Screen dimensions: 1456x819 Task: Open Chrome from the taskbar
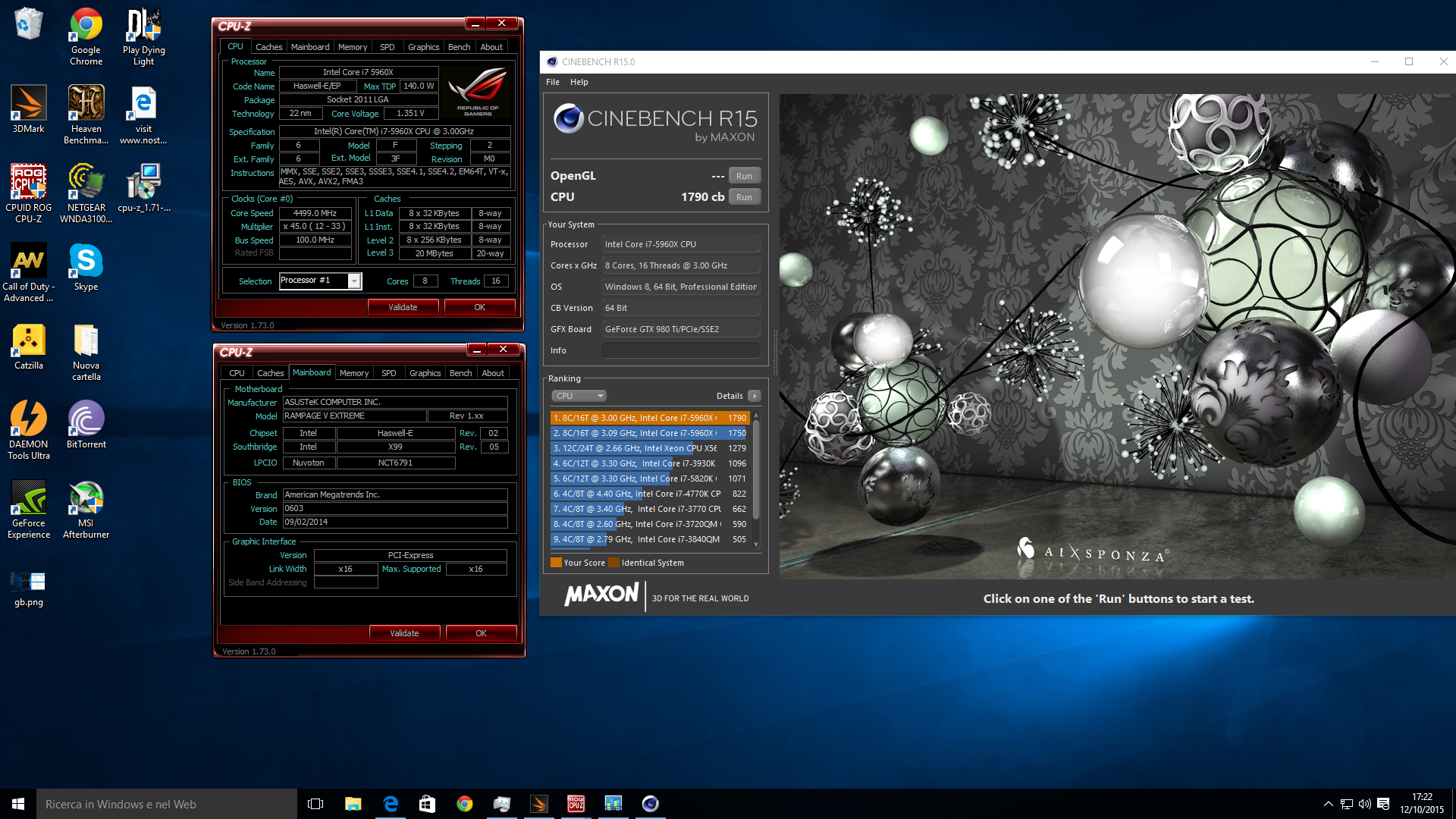[x=464, y=804]
